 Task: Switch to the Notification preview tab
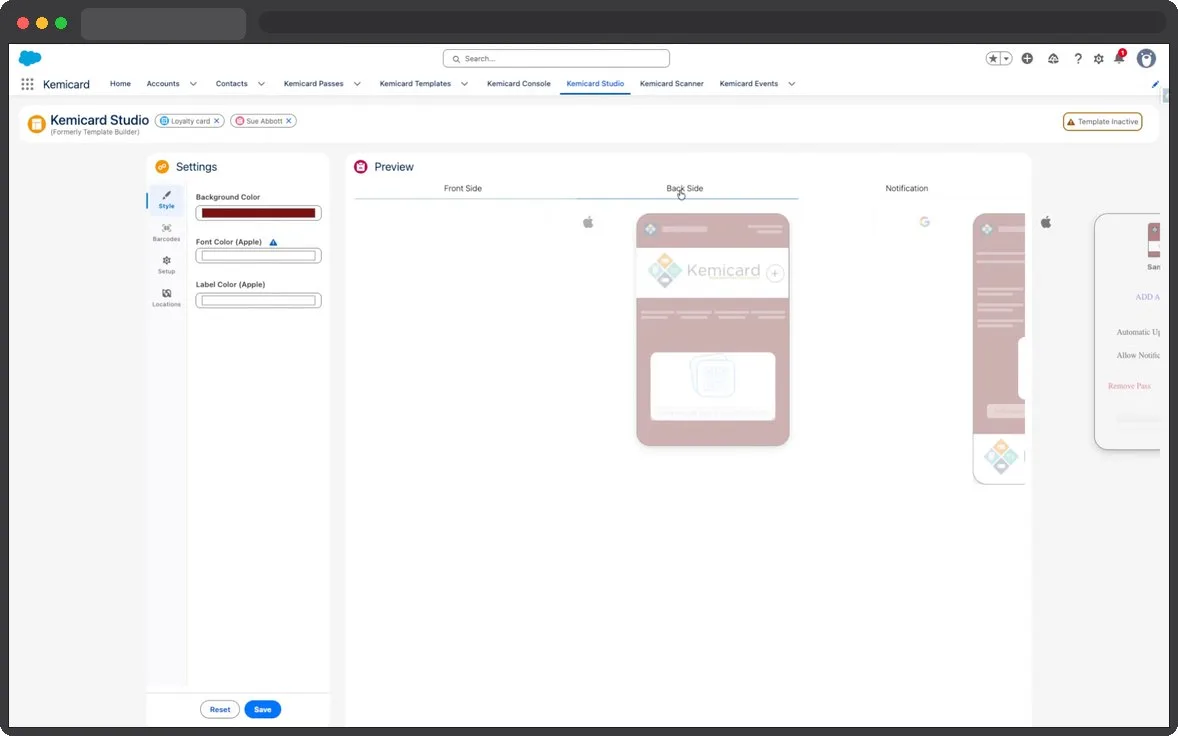(x=907, y=189)
